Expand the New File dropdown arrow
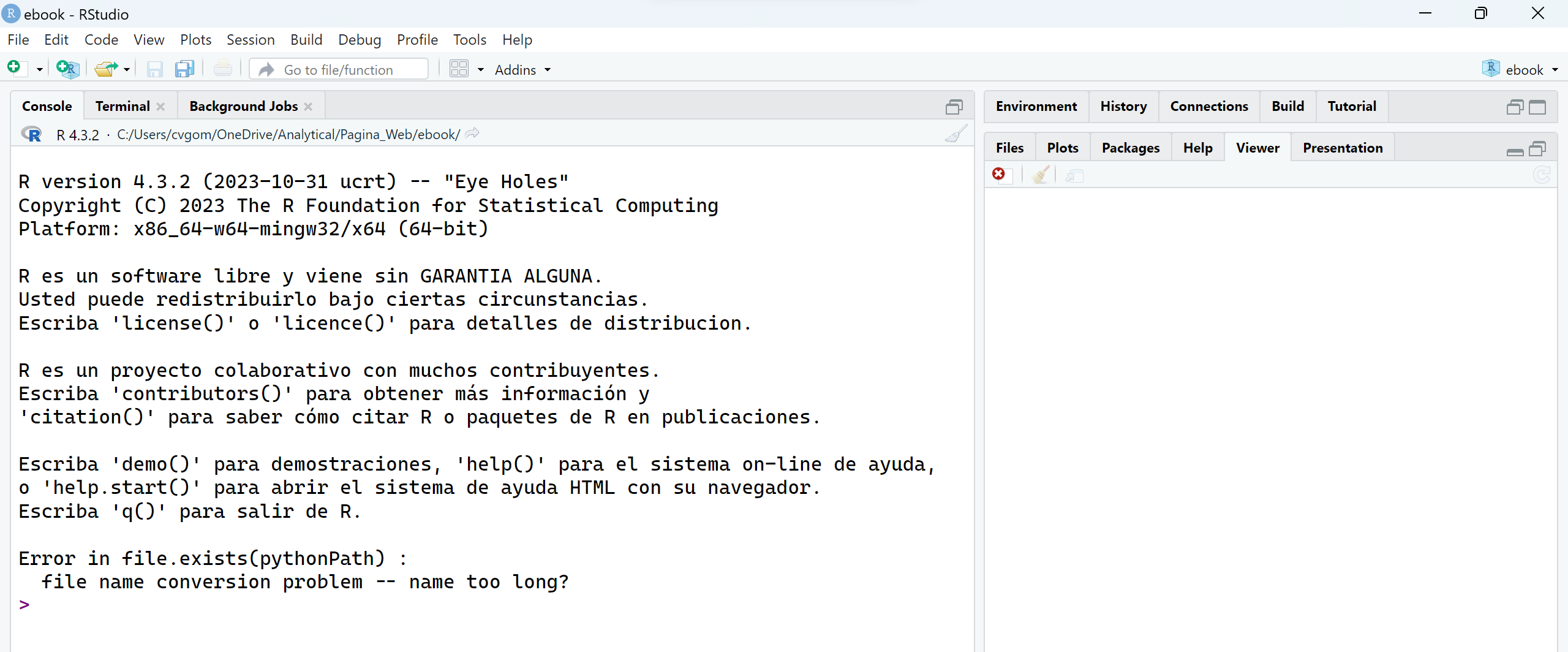 (39, 70)
